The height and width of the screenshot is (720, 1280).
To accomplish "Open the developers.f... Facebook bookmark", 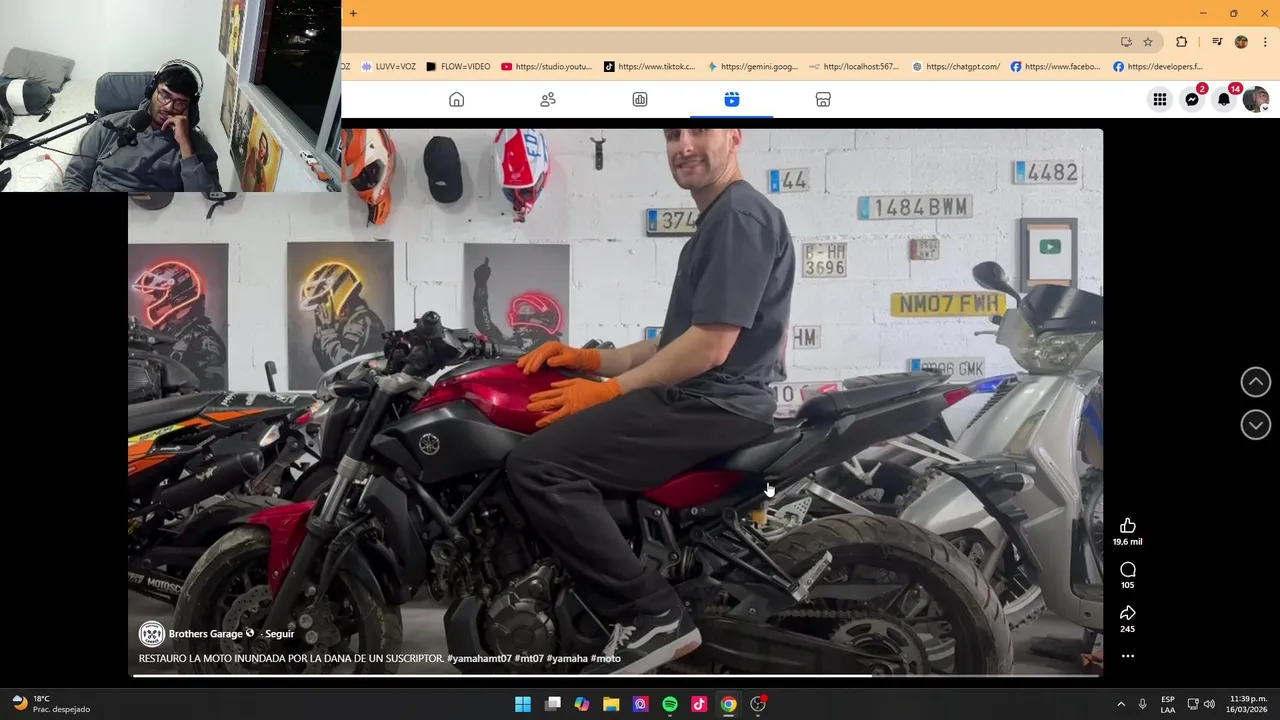I will [x=1159, y=67].
